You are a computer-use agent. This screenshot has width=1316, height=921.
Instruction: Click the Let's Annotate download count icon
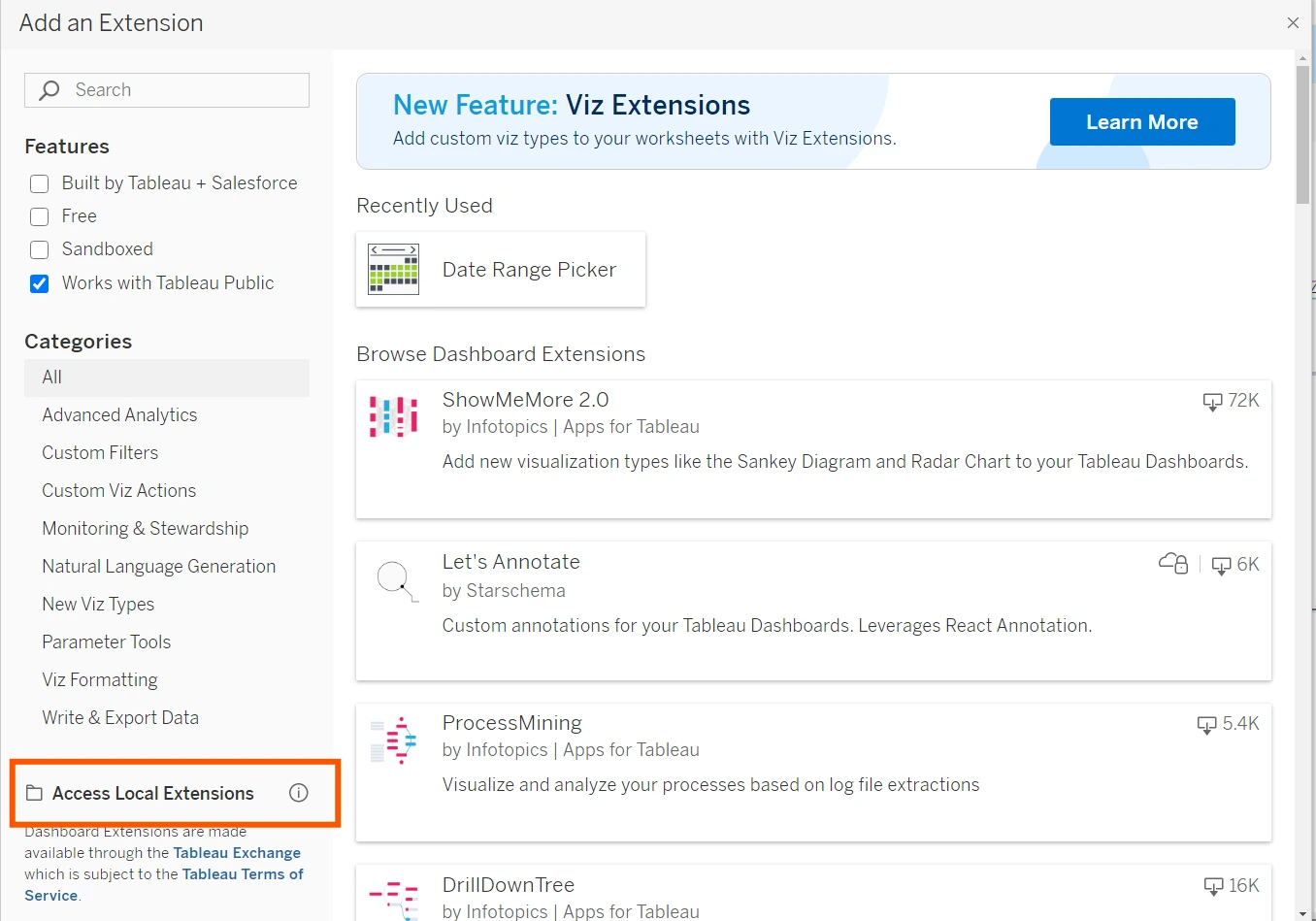(x=1221, y=566)
